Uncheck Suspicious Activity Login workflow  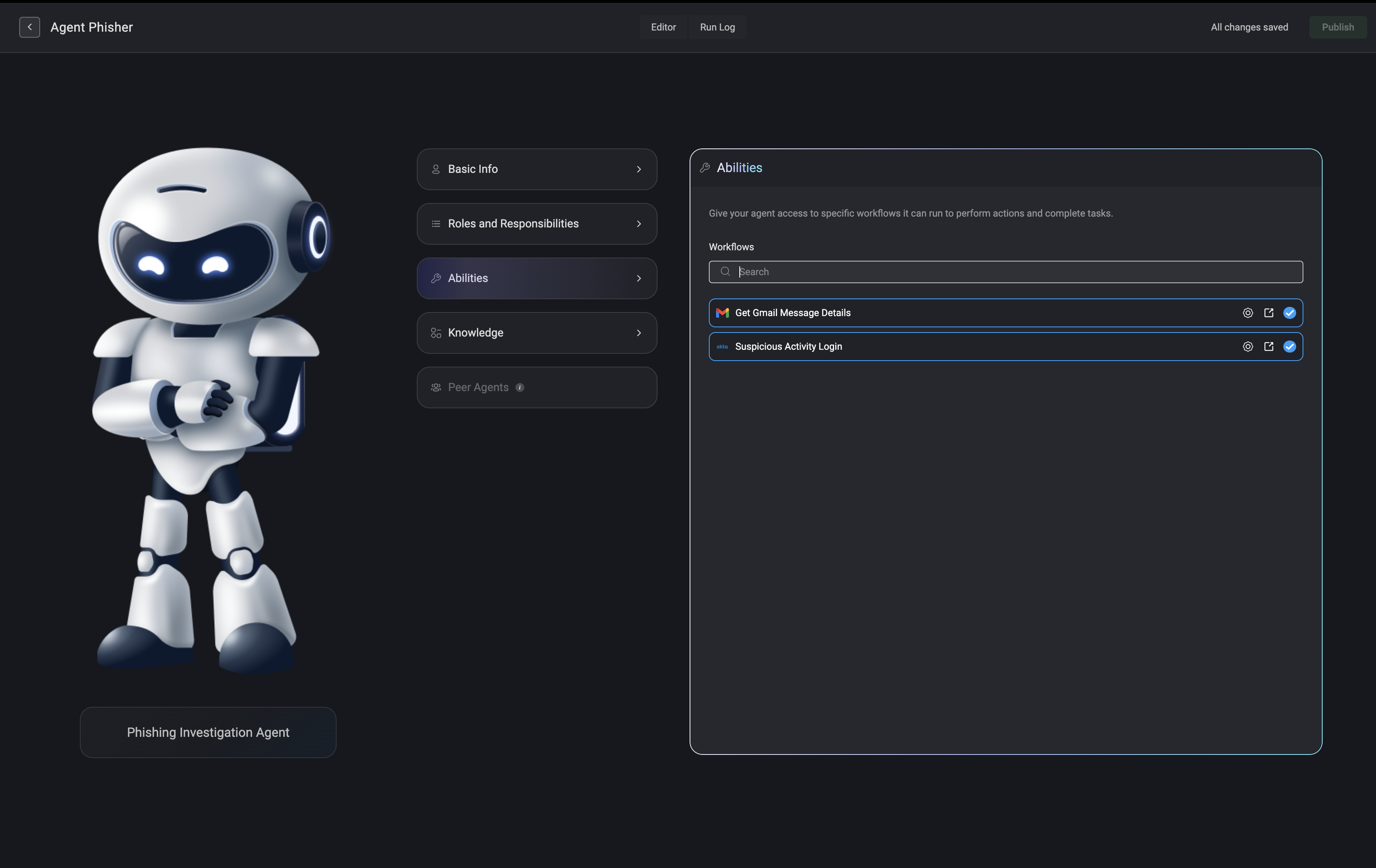tap(1289, 346)
